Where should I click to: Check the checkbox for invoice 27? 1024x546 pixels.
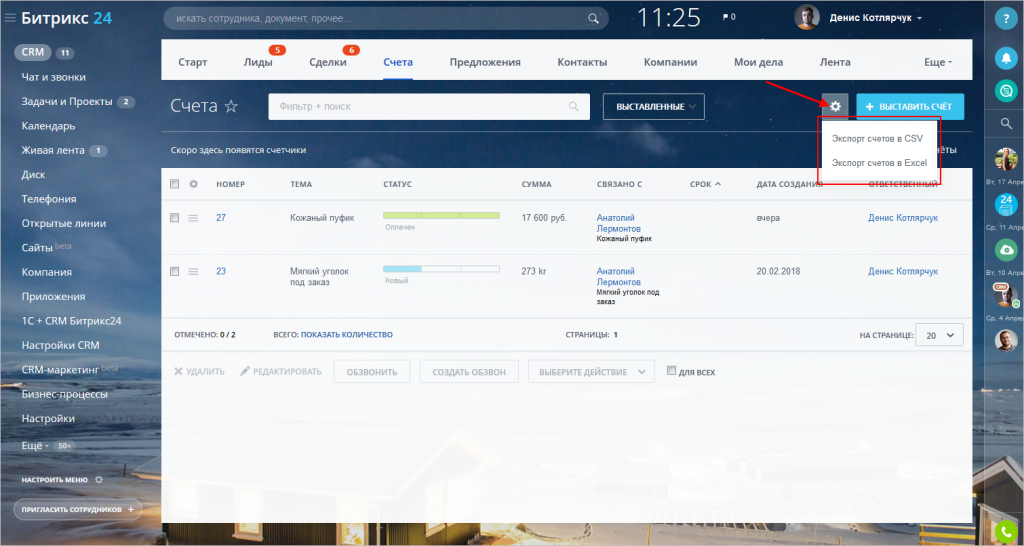(174, 217)
